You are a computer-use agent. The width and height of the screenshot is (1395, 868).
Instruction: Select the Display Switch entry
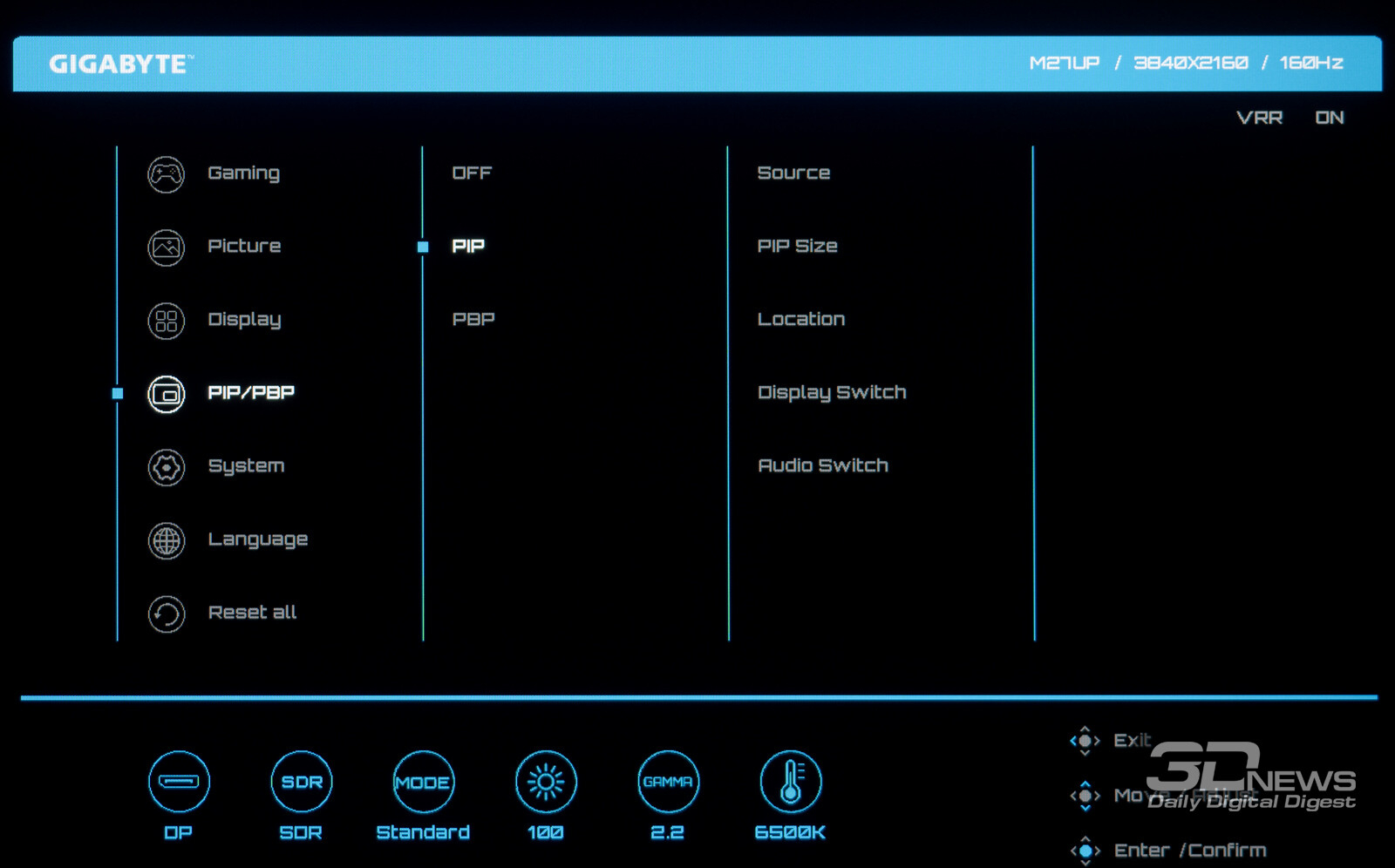click(831, 393)
